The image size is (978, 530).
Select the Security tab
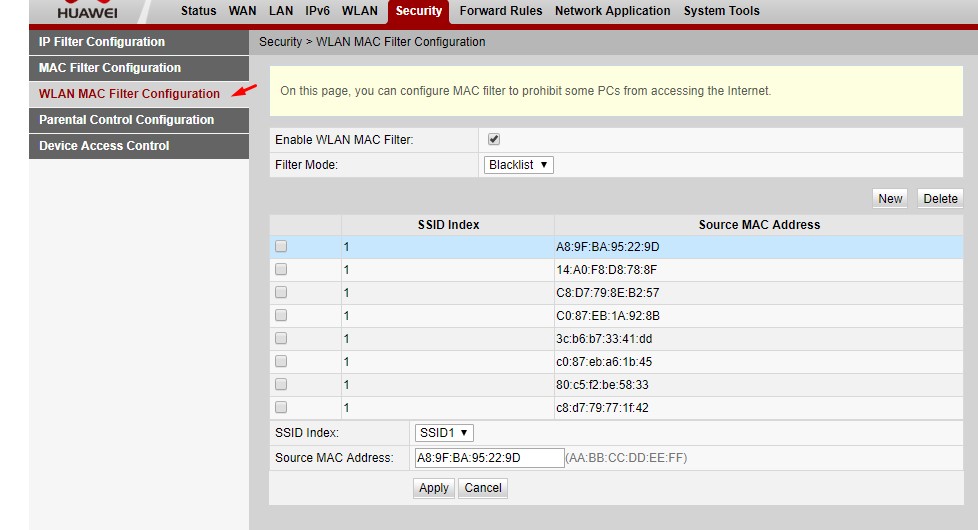pos(419,11)
